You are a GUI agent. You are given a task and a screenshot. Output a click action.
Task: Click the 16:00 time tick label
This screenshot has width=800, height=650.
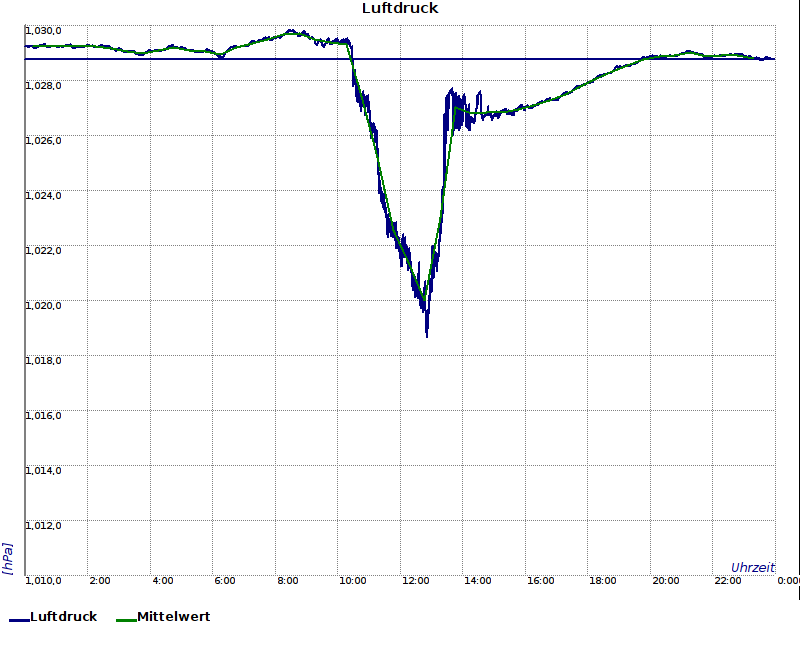tap(540, 581)
